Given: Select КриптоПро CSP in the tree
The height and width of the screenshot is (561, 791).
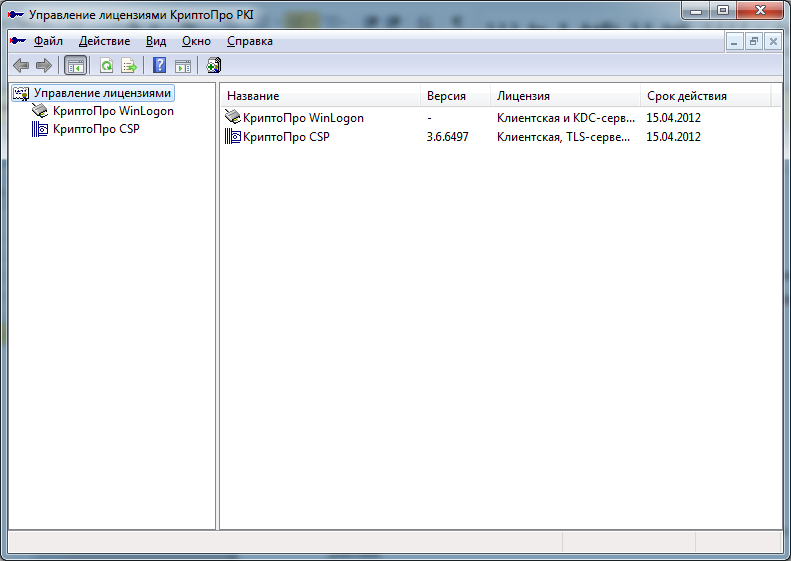Looking at the screenshot, I should tap(95, 129).
